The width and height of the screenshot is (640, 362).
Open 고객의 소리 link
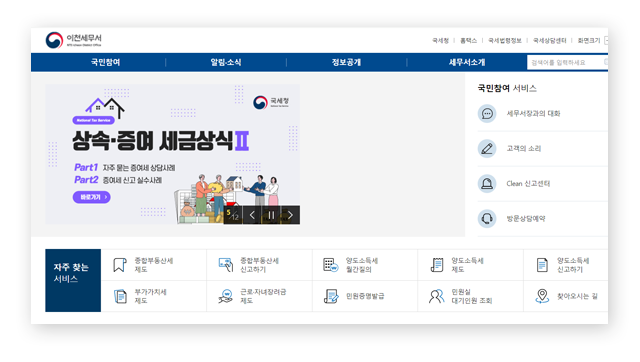524,149
